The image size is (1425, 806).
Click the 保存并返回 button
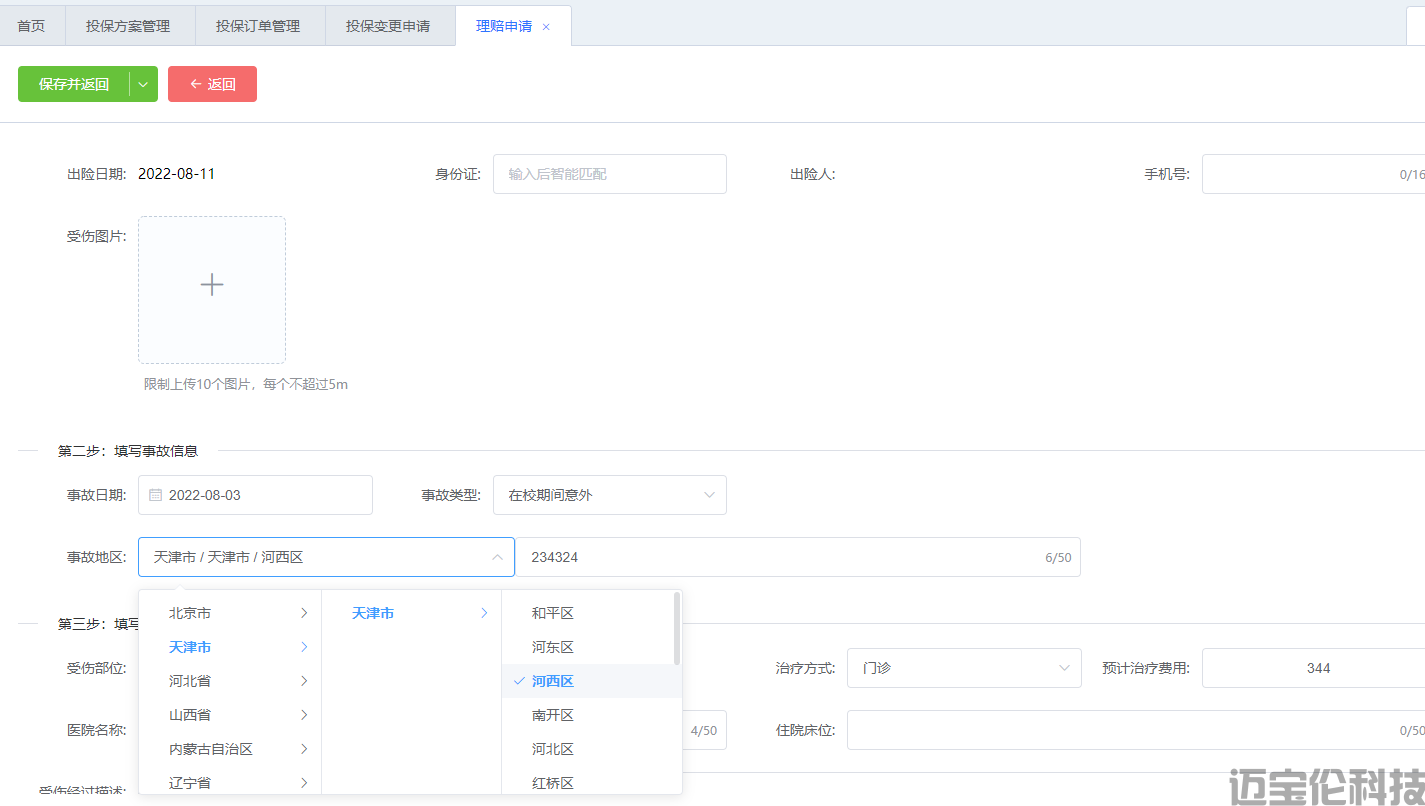click(74, 84)
